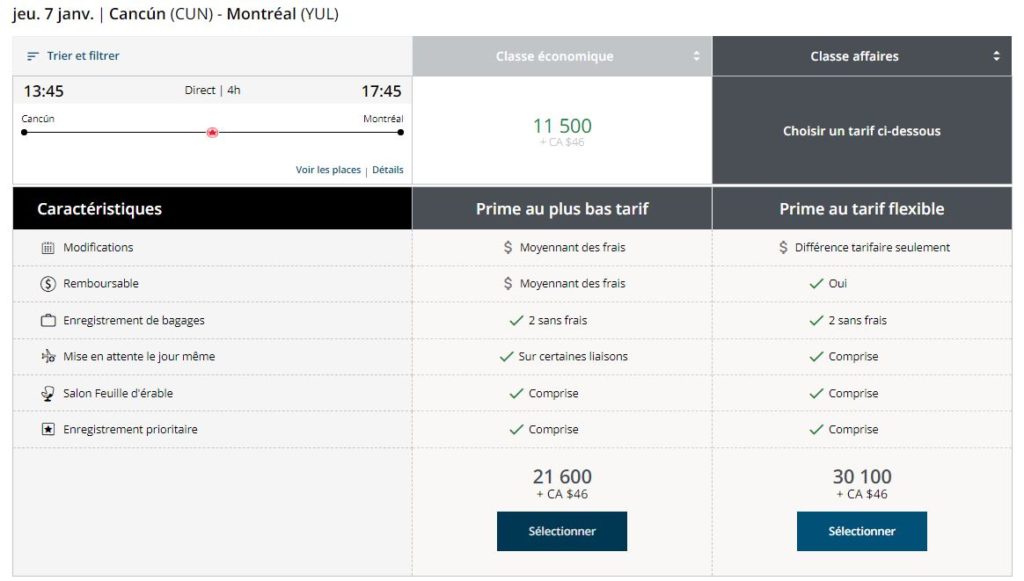This screenshot has height=581, width=1024.
Task: Open the Classe économique sort dropdown
Action: (x=697, y=56)
